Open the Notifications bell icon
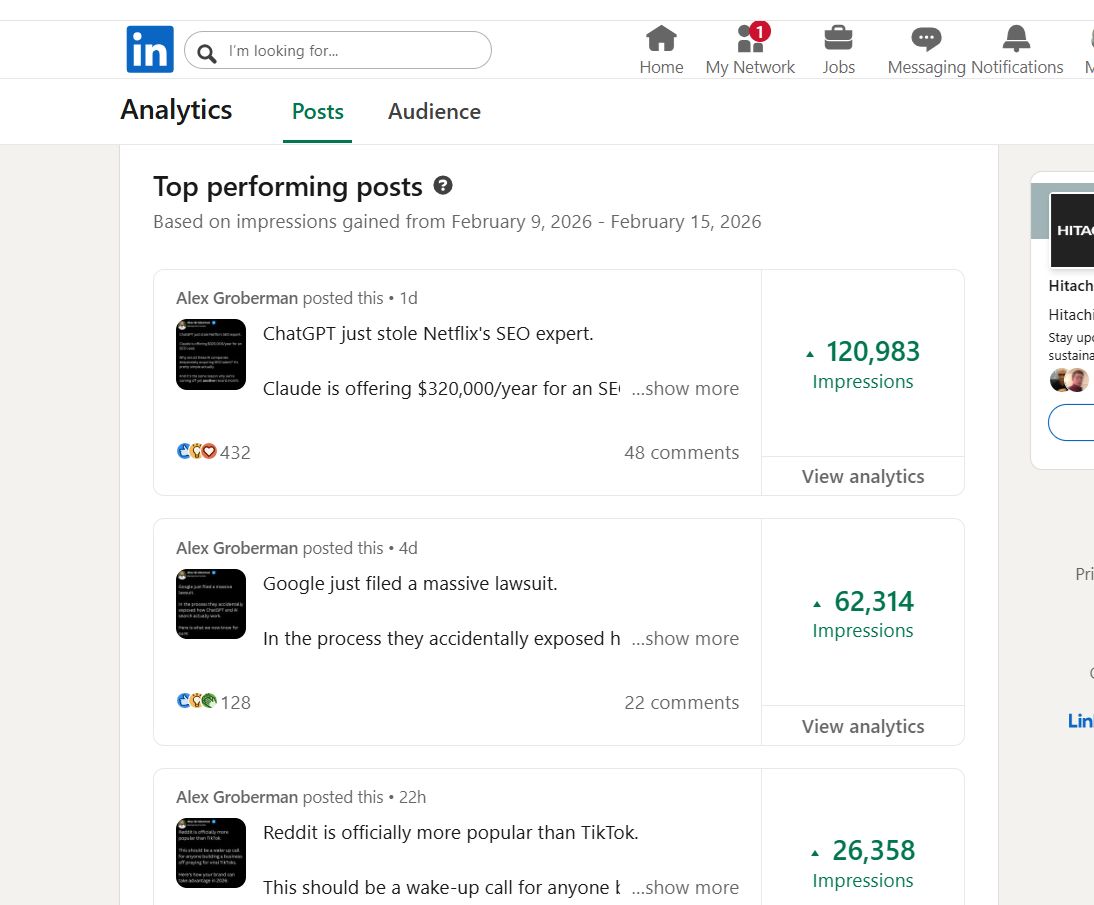The height and width of the screenshot is (905, 1094). pos(1017,39)
